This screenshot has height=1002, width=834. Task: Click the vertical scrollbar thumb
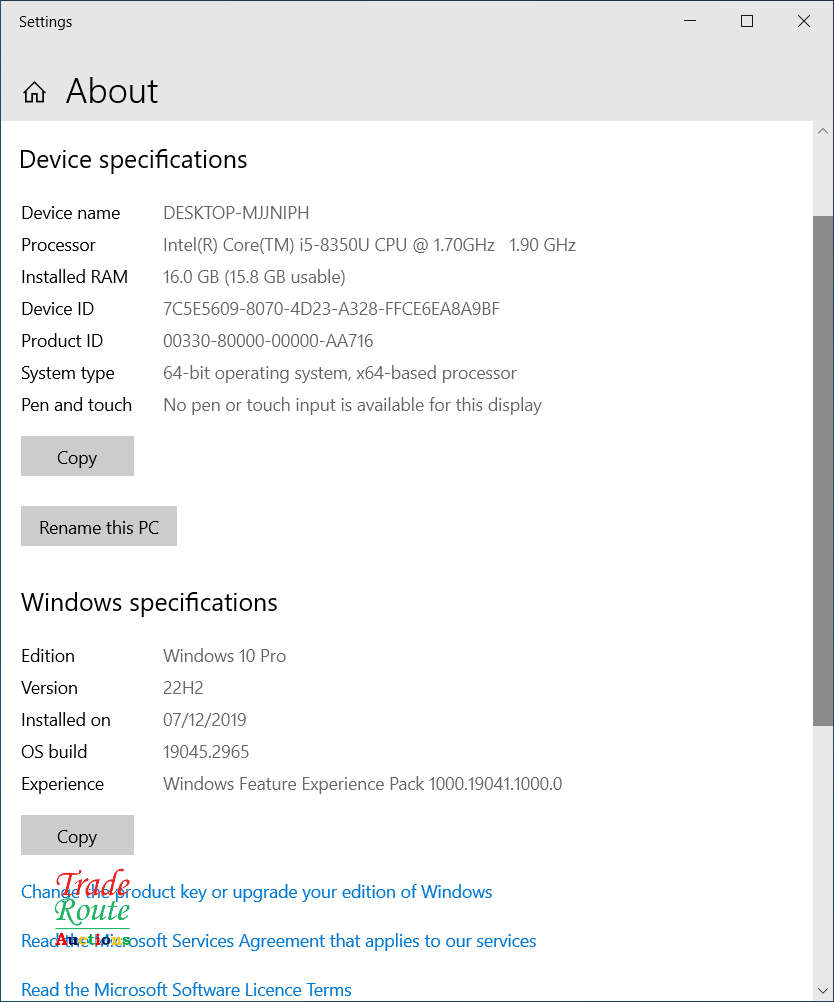(x=823, y=470)
